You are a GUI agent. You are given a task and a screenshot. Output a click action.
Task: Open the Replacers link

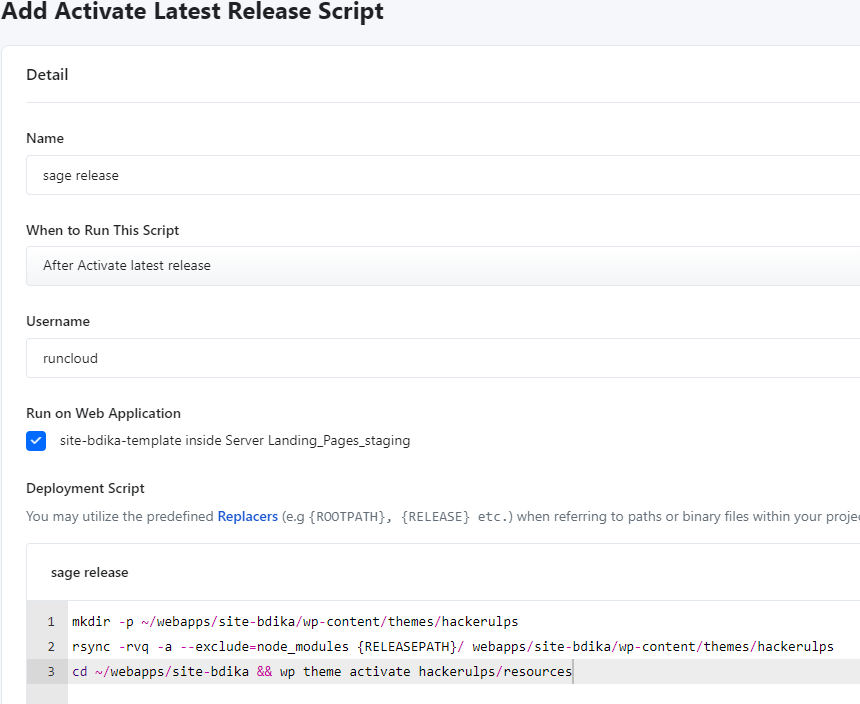tap(247, 517)
